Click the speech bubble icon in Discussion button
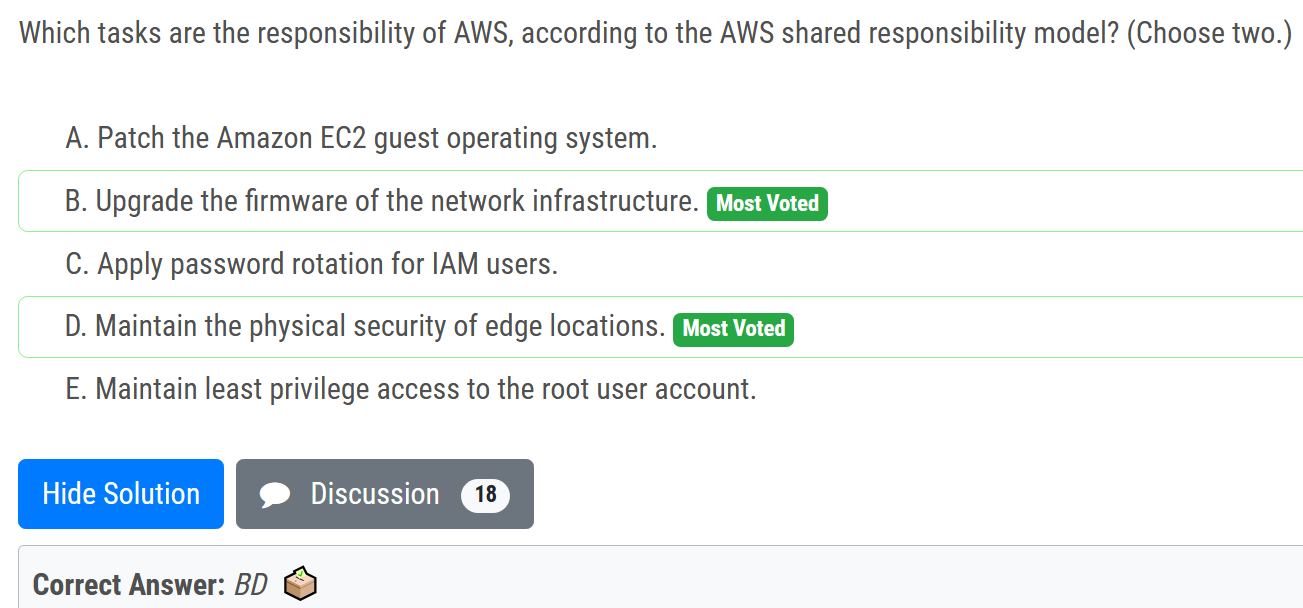Screen dimensions: 1303x608 [274, 495]
